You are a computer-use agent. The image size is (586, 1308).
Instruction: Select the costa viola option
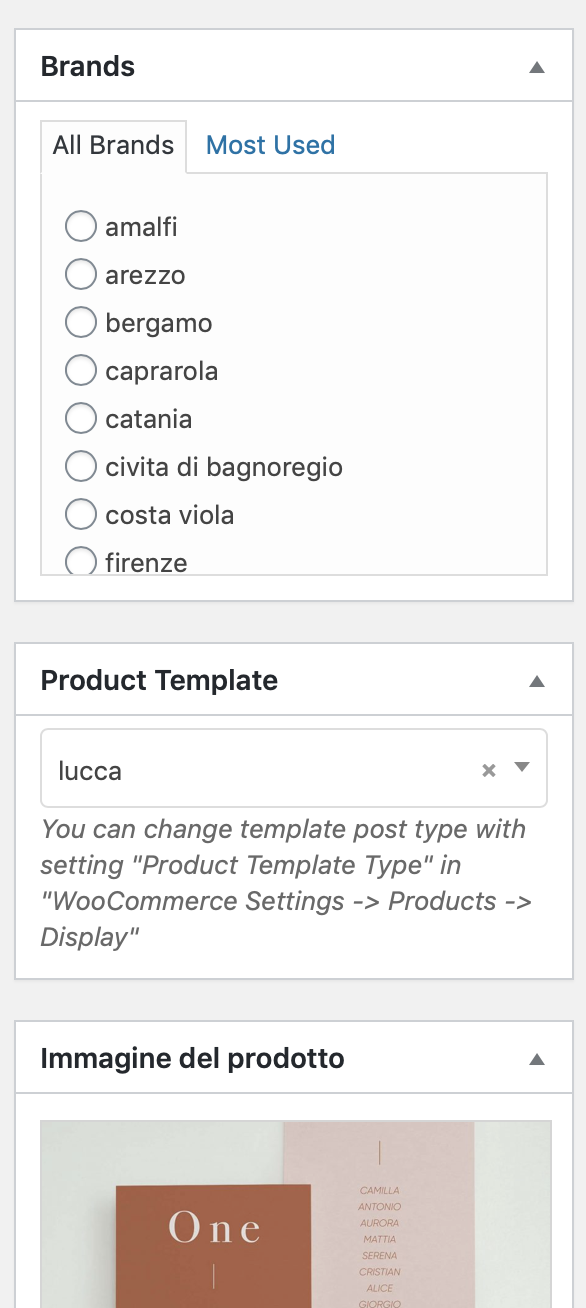coord(81,514)
